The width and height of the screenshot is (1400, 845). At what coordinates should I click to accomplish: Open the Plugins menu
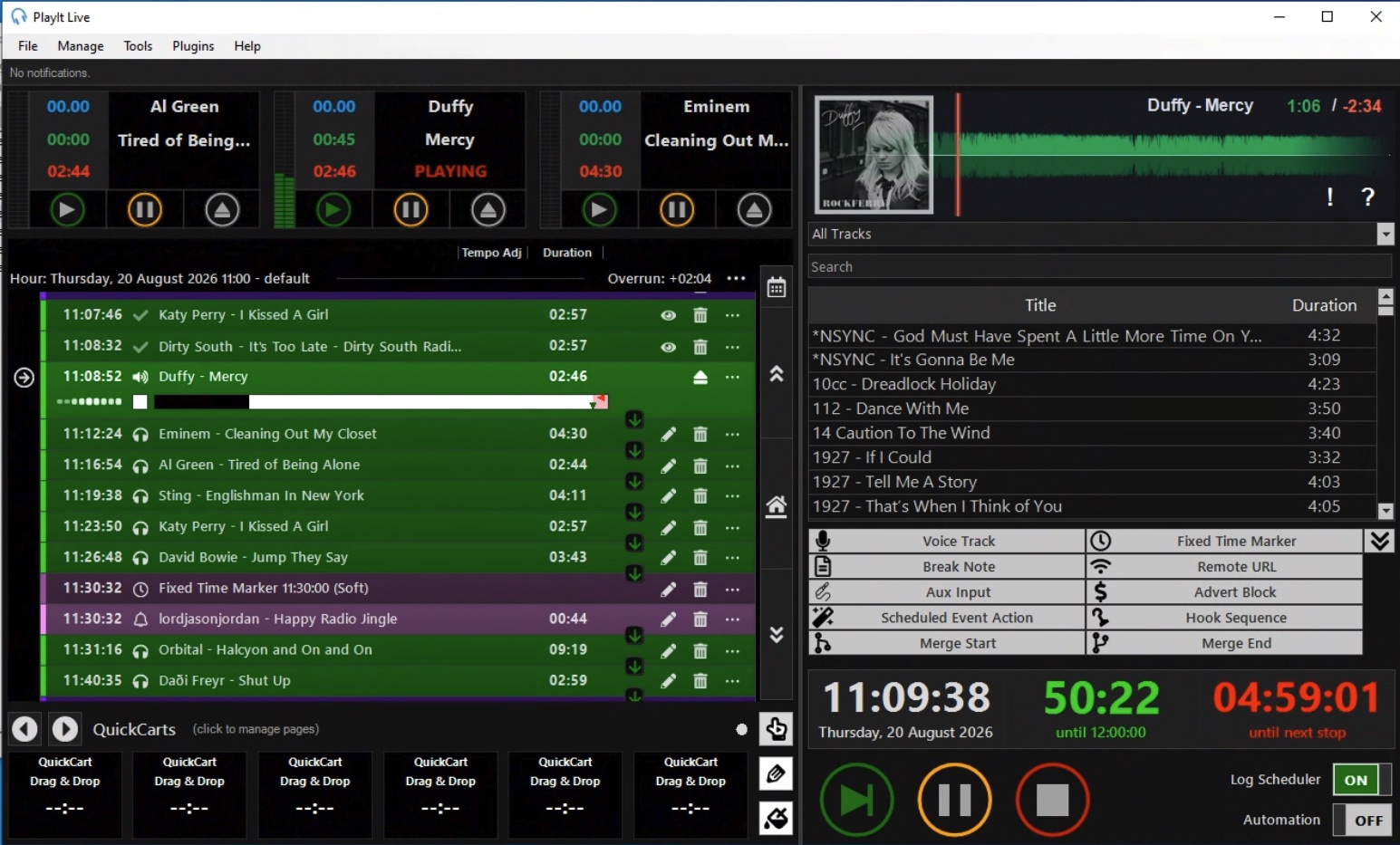(193, 46)
